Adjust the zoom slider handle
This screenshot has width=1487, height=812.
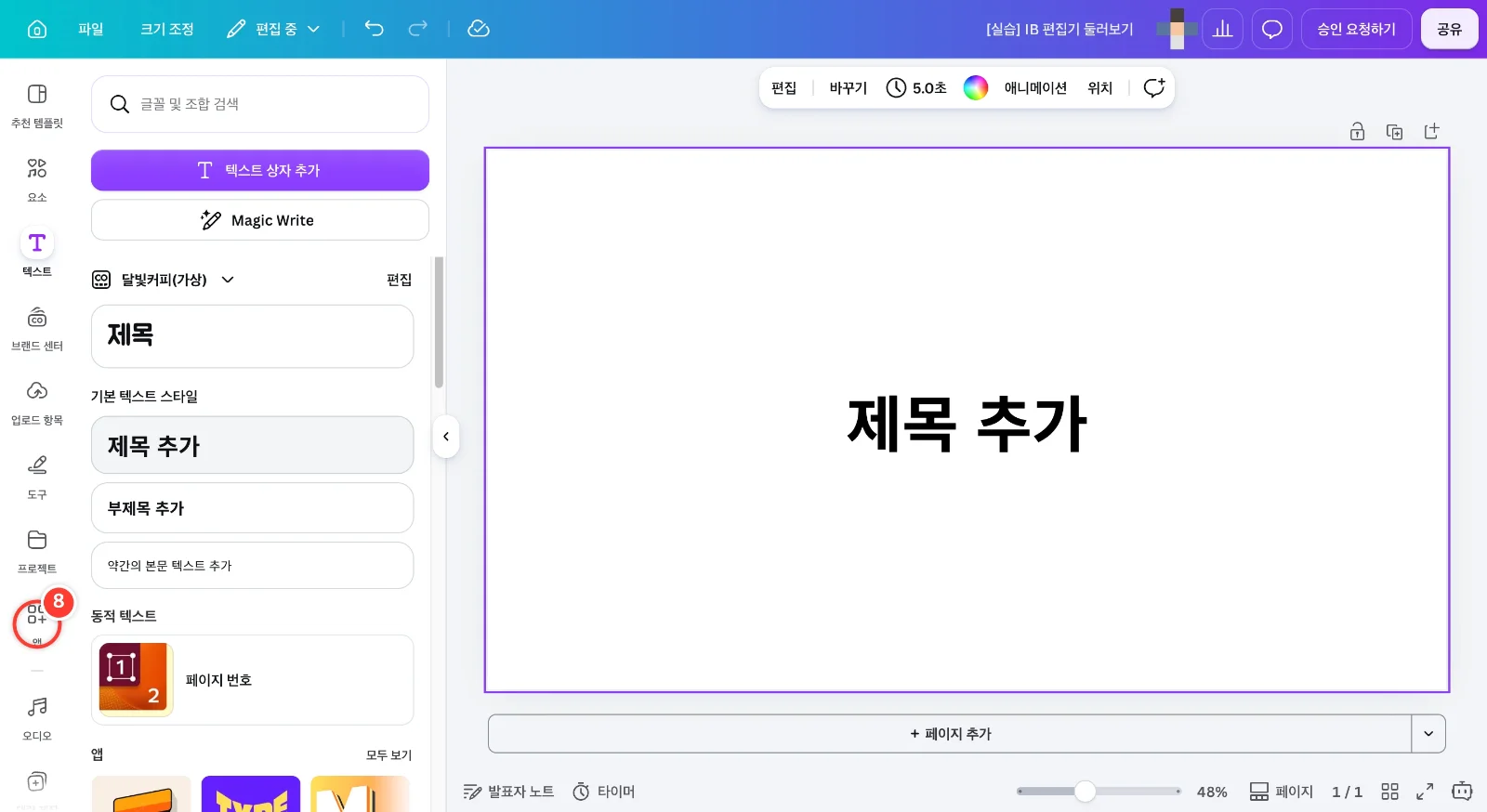click(1086, 792)
